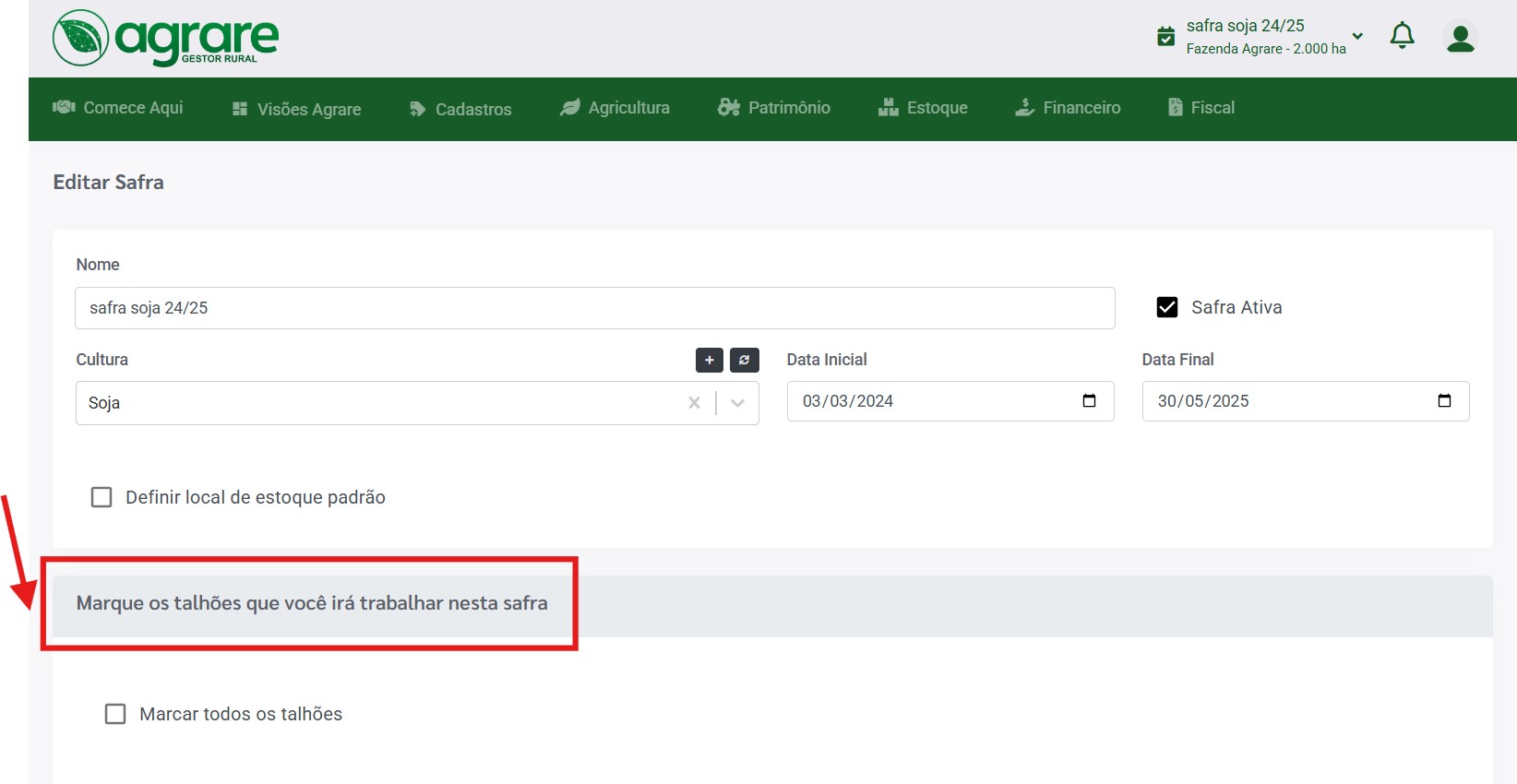The height and width of the screenshot is (784, 1517).
Task: Click the invoice document icon in Fiscal
Action: coord(1176,107)
